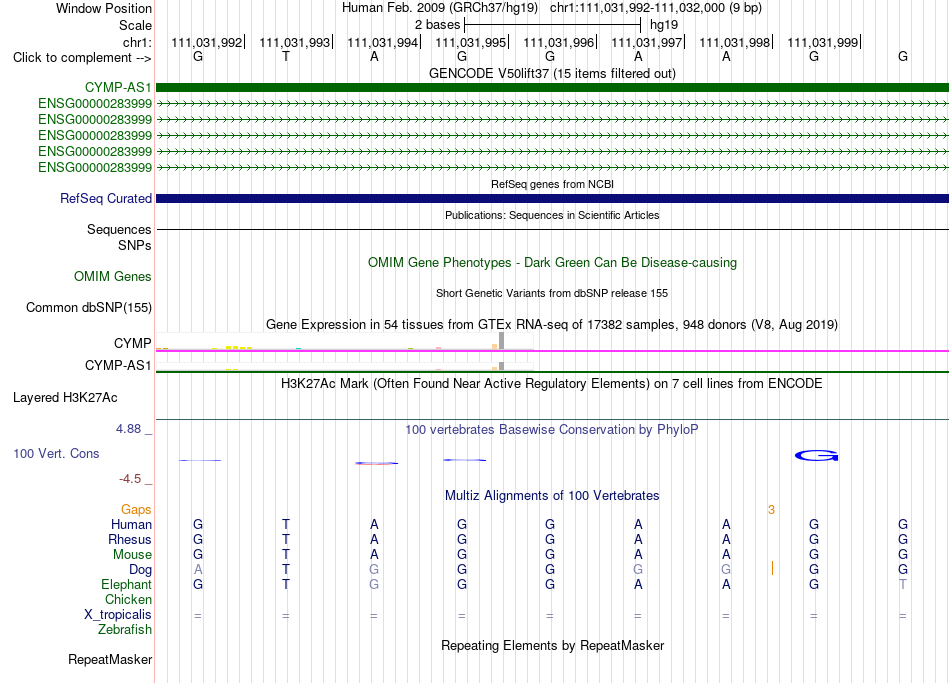Screen dimensions: 950x683
Task: Click the pale "A" base in the Dog row
Action: (x=198, y=570)
